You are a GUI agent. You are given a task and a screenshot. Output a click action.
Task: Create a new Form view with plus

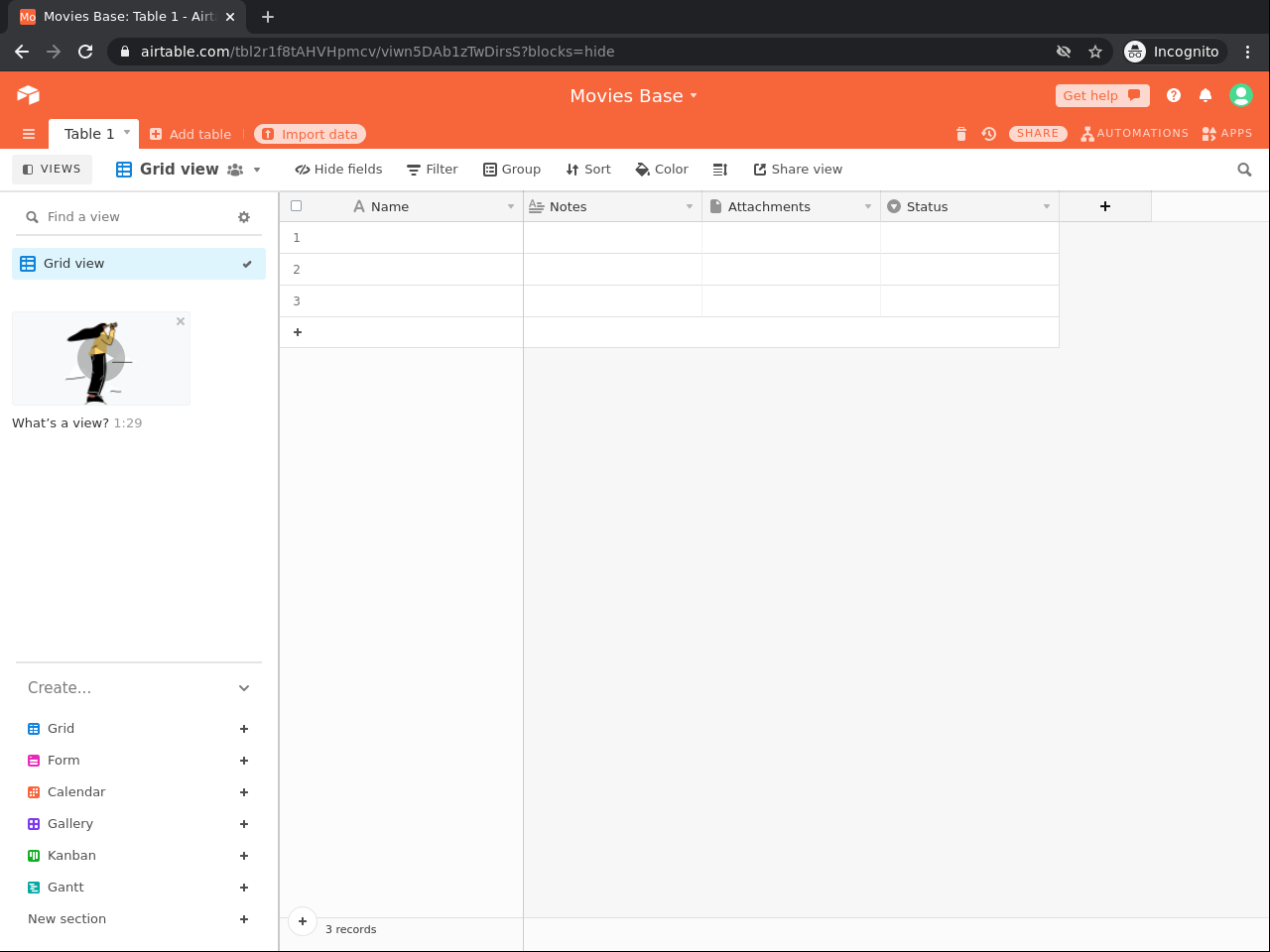[x=244, y=761]
